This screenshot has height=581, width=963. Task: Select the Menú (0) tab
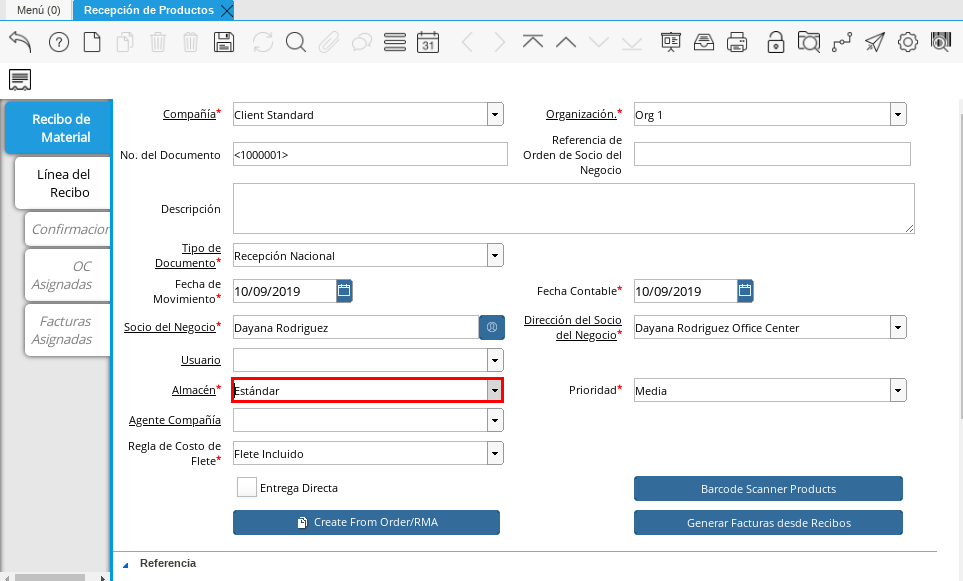pos(38,10)
